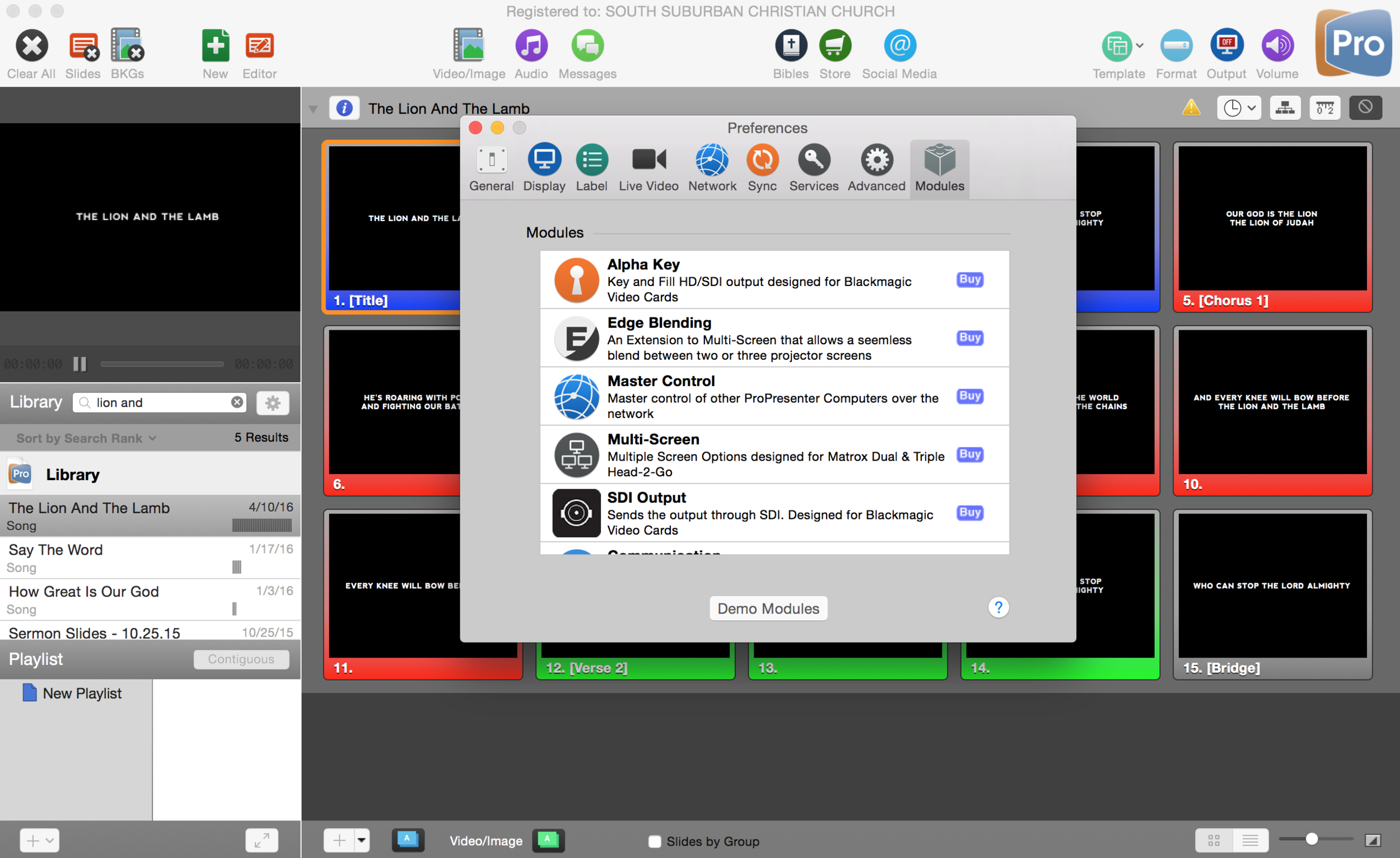The height and width of the screenshot is (858, 1400).
Task: Show info for The Lion And The Lamb
Action: coord(344,108)
